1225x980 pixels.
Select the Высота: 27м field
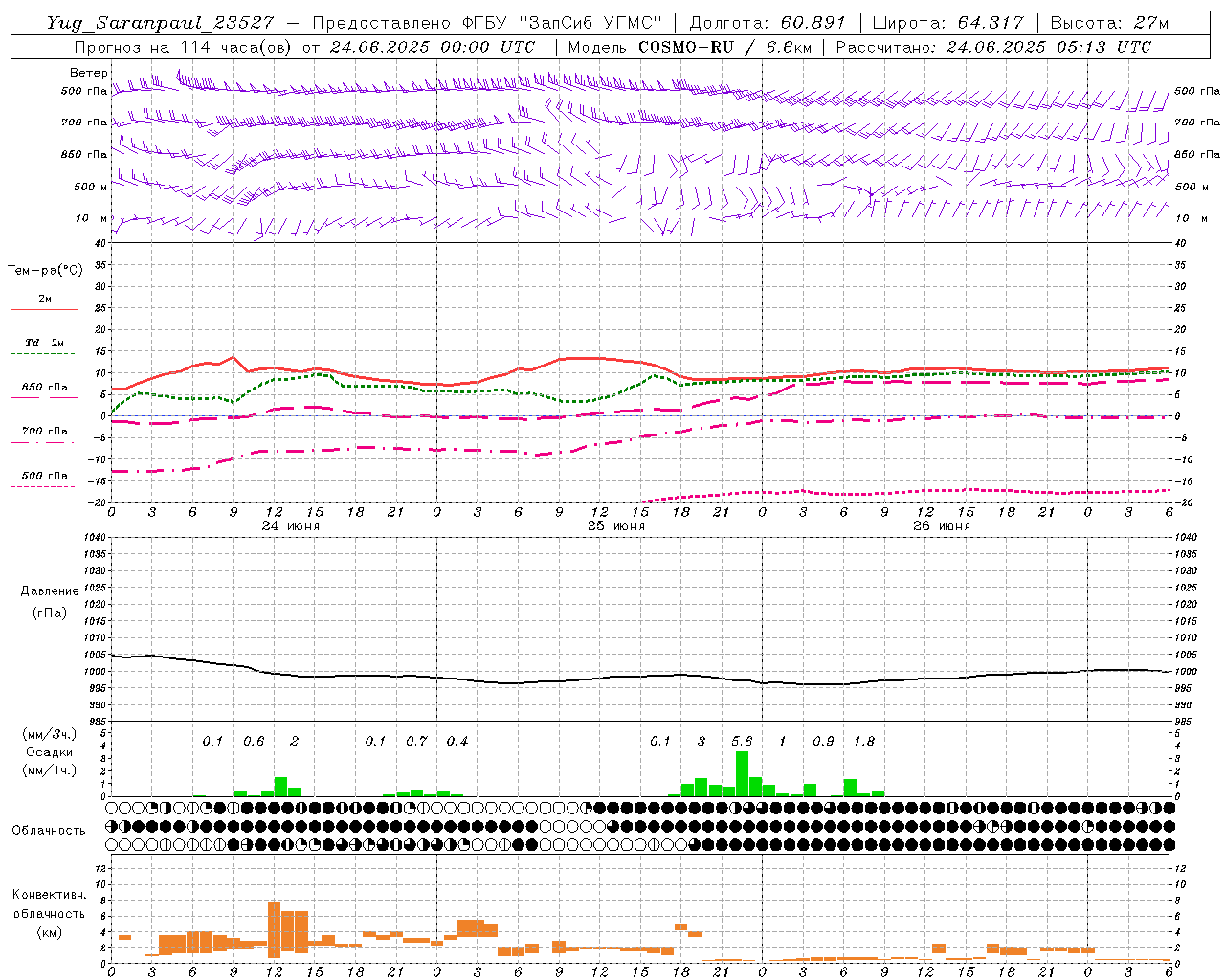[x=1109, y=23]
